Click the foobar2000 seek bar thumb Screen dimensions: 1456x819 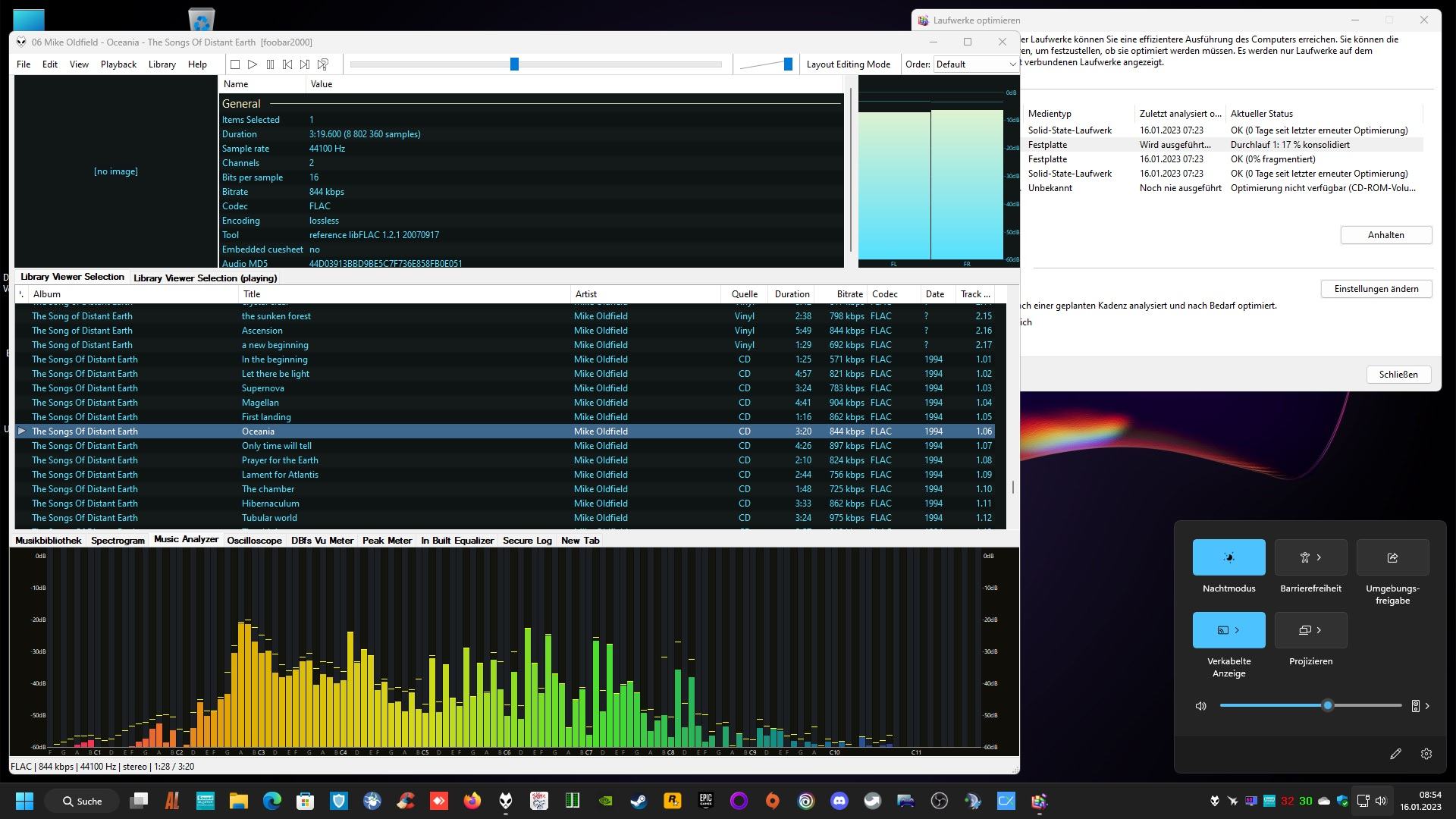pyautogui.click(x=514, y=64)
